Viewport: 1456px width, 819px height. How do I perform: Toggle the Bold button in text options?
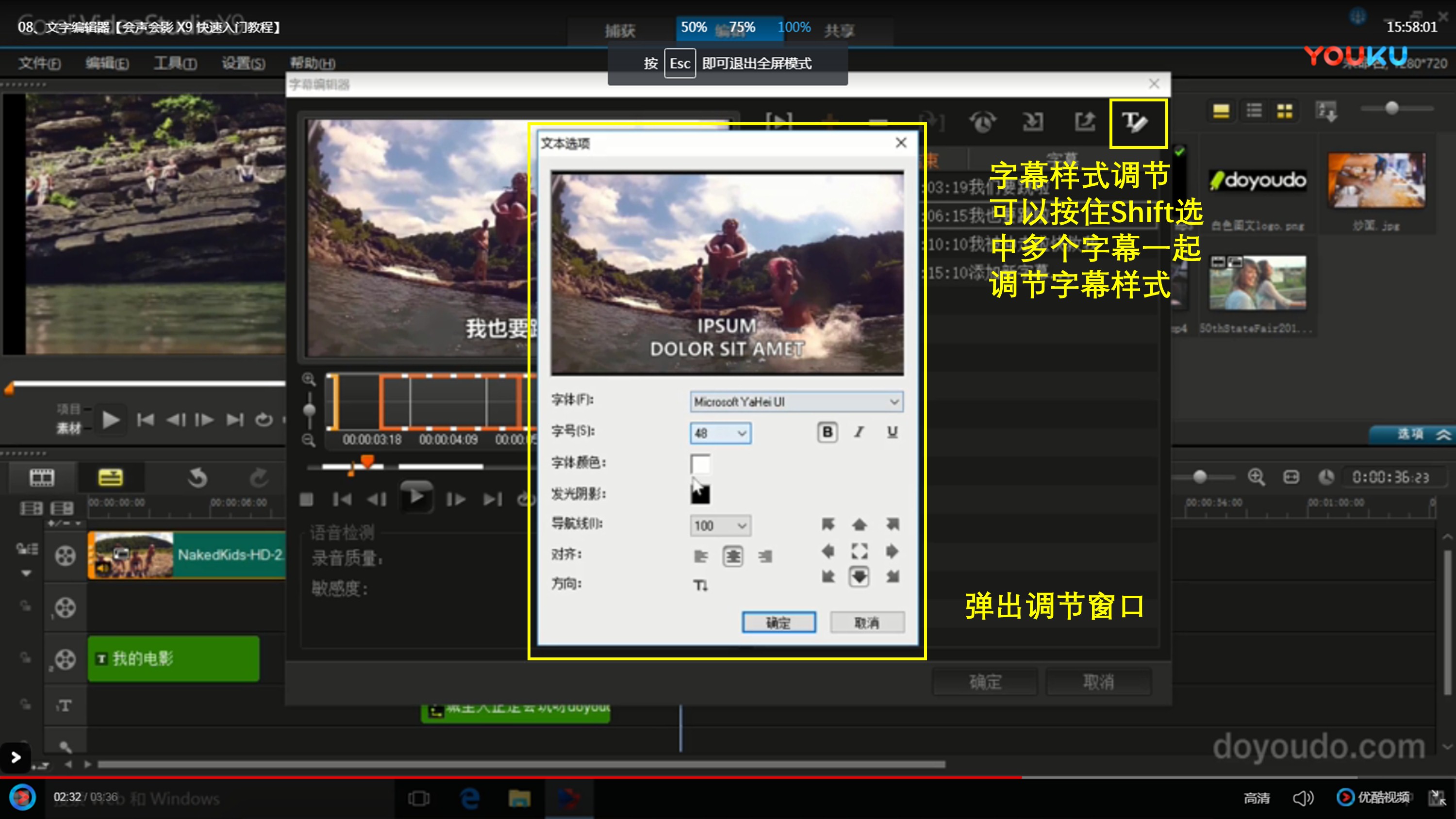(x=827, y=432)
